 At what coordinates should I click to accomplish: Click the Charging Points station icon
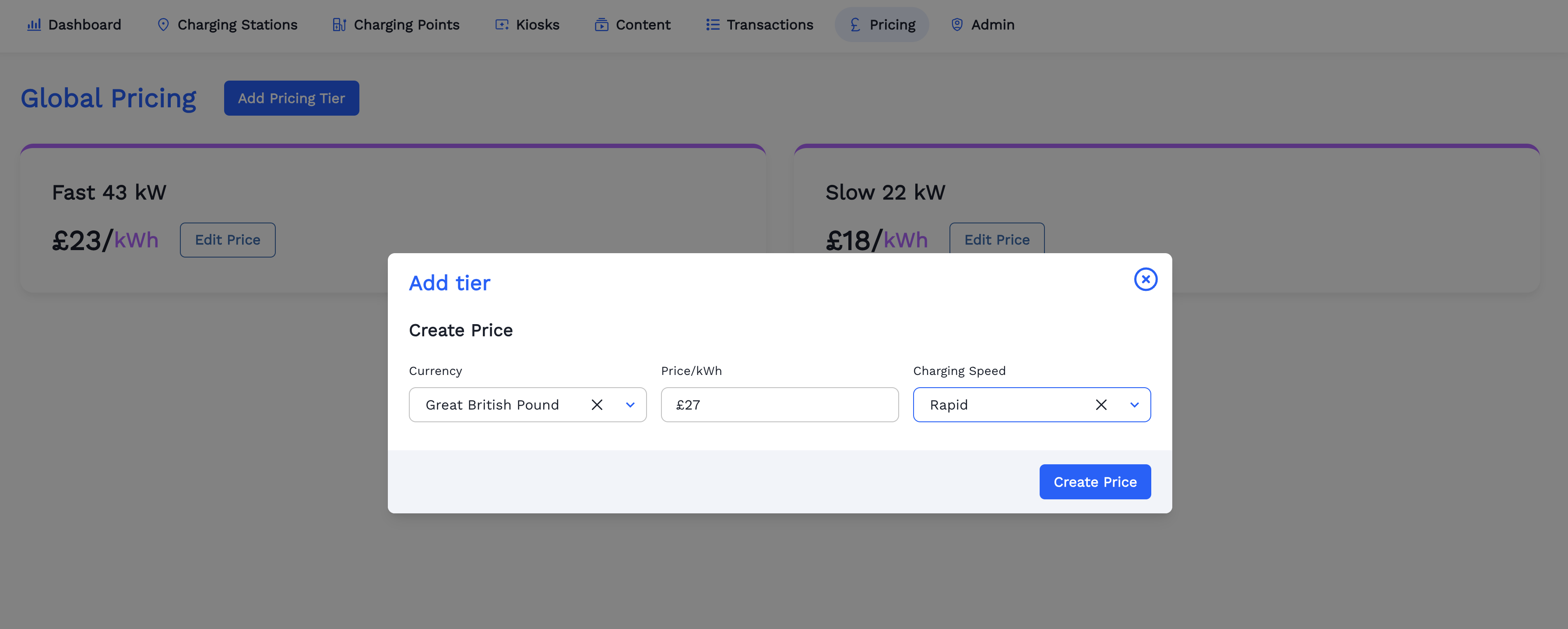pos(339,25)
